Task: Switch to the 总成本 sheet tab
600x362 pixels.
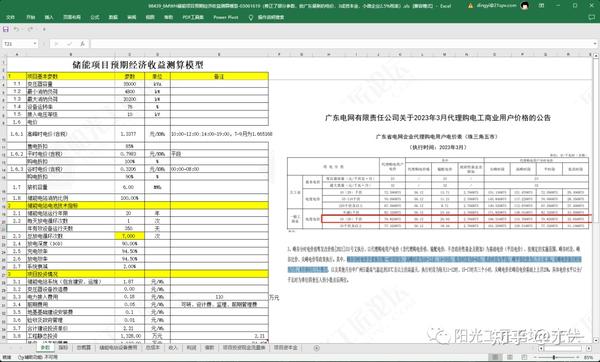Action: pyautogui.click(x=152, y=348)
